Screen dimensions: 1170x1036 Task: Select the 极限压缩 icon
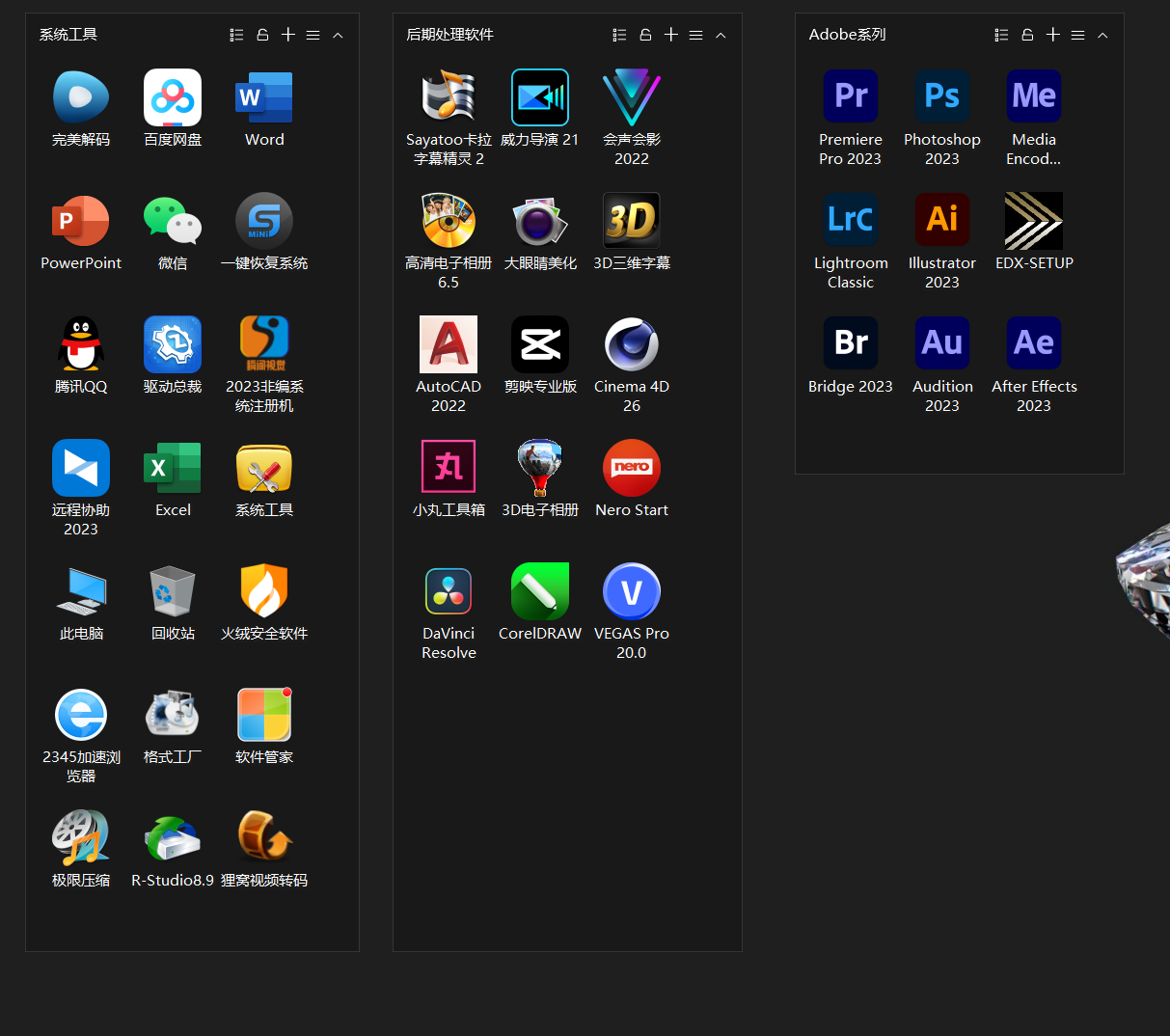click(x=81, y=838)
